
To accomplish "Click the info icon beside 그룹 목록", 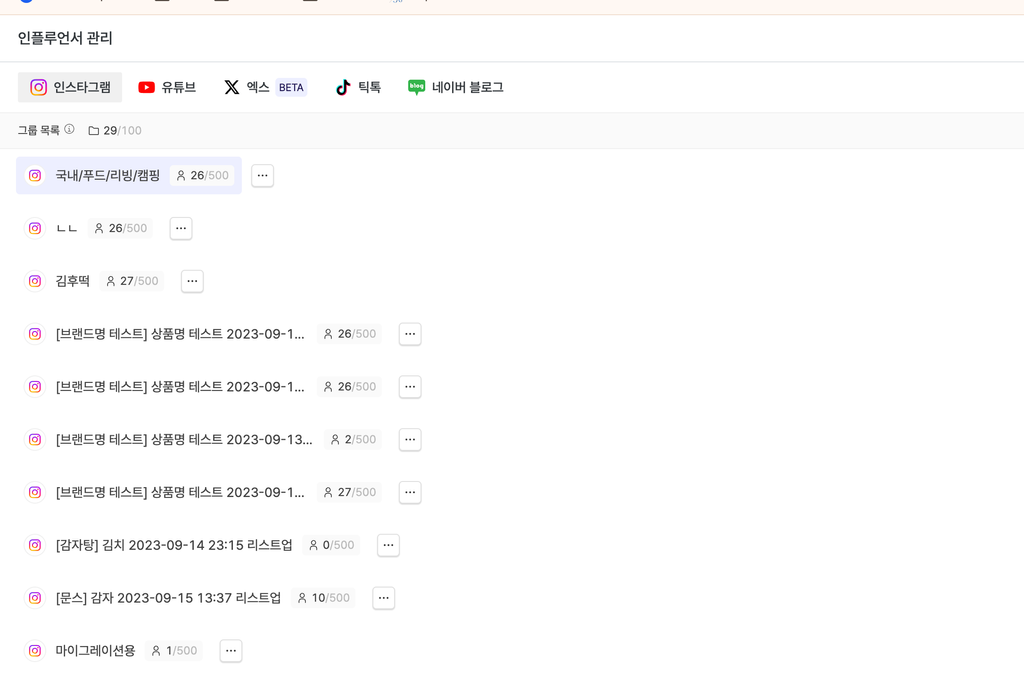I will pyautogui.click(x=69, y=129).
